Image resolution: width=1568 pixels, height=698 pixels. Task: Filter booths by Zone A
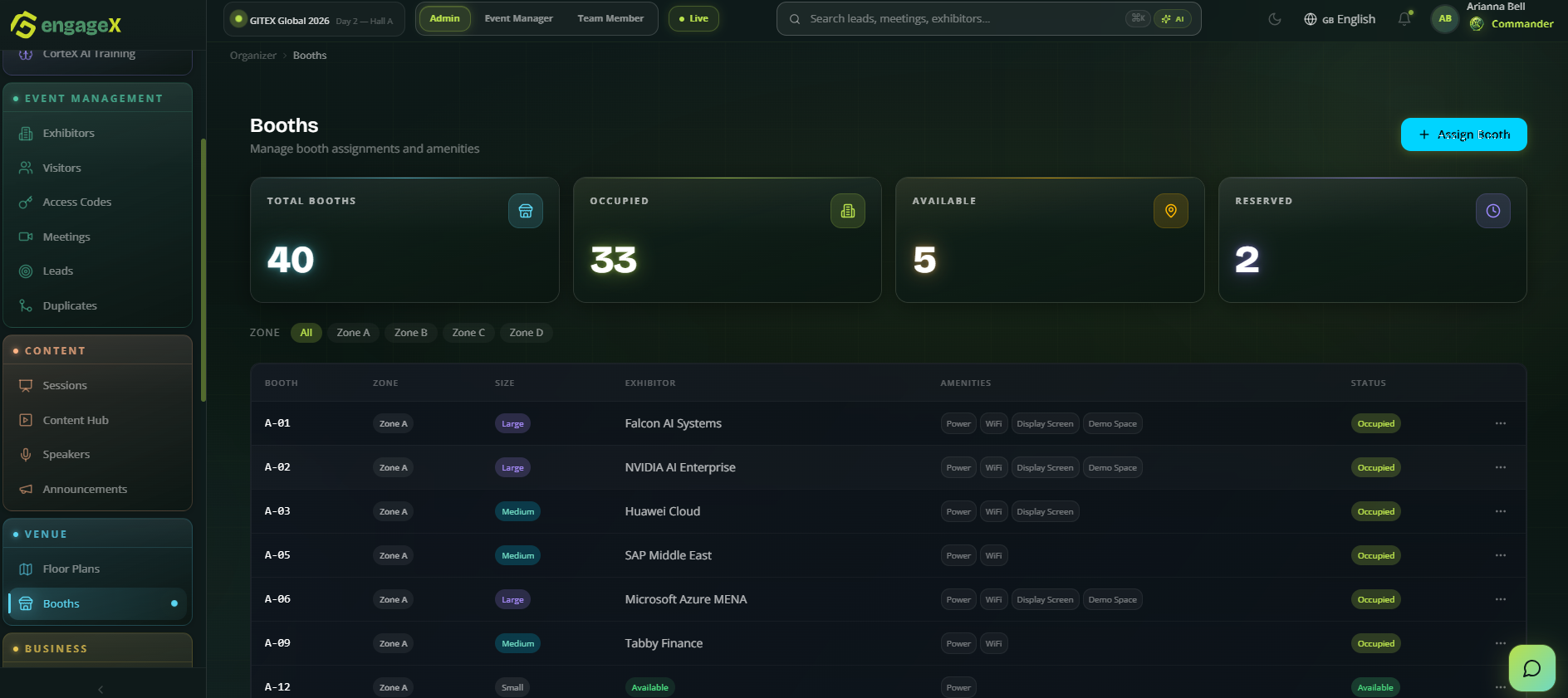(x=354, y=333)
